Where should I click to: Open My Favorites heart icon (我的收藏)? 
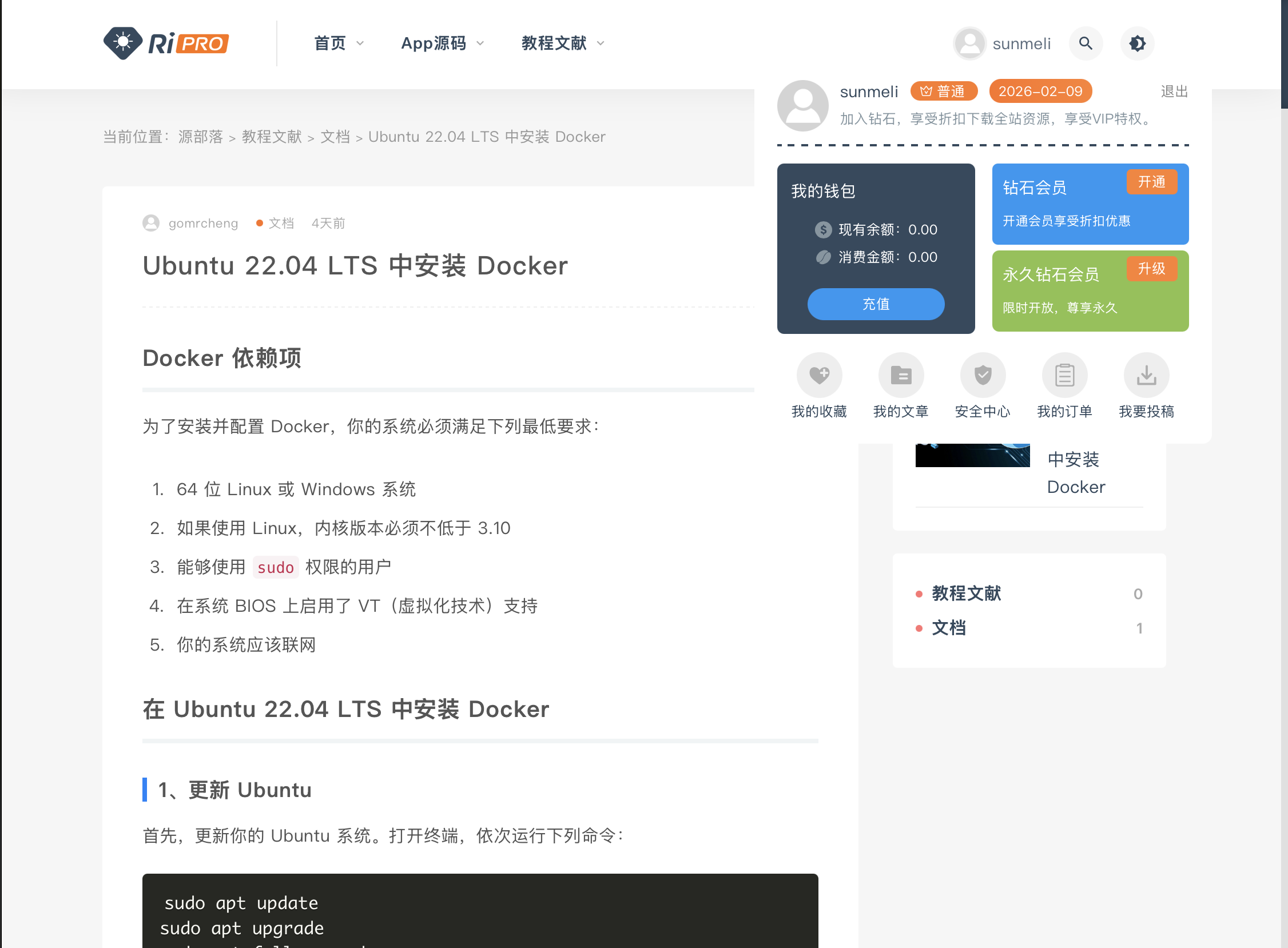819,375
